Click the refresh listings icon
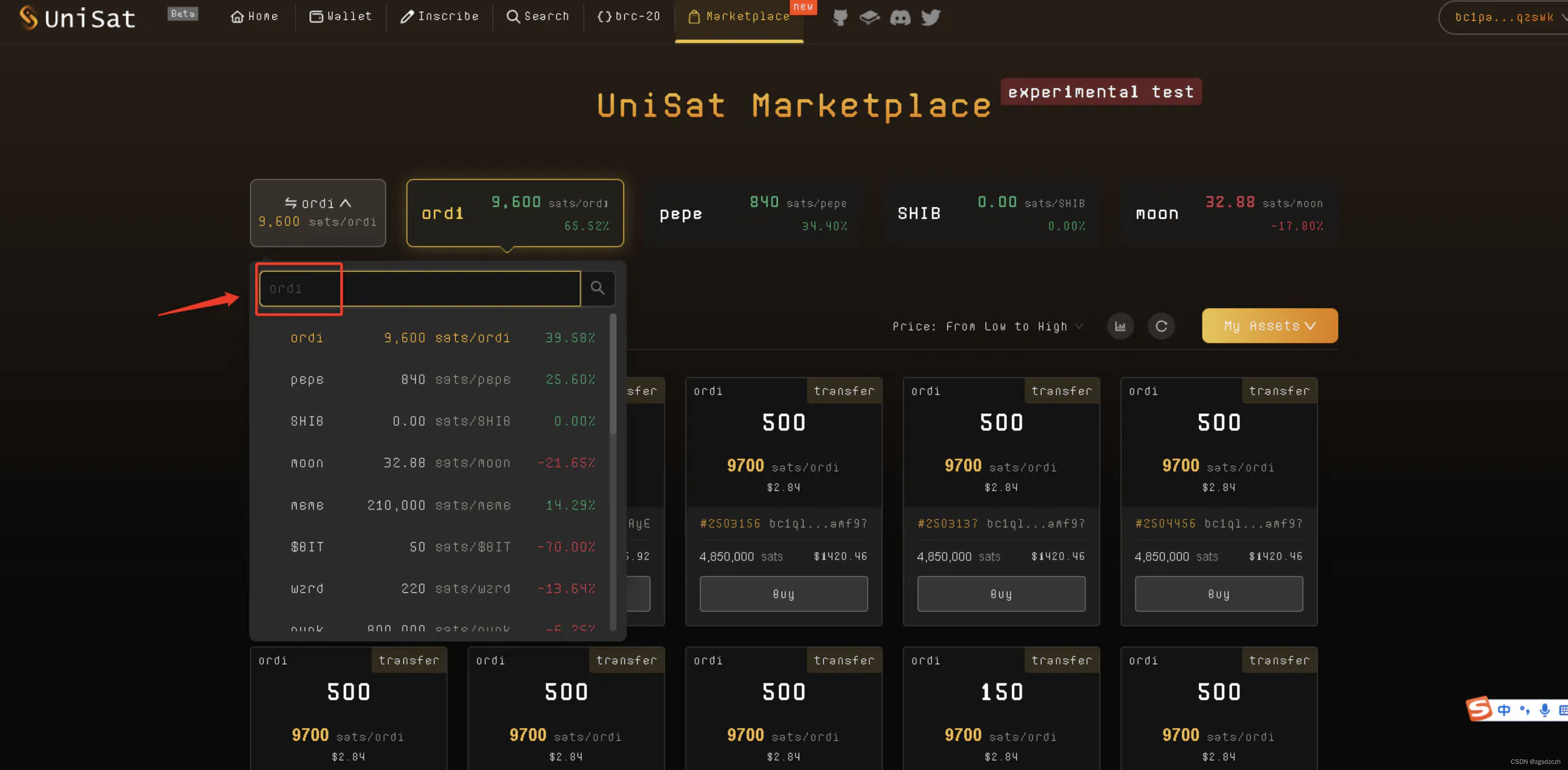The width and height of the screenshot is (1568, 770). 1161,326
